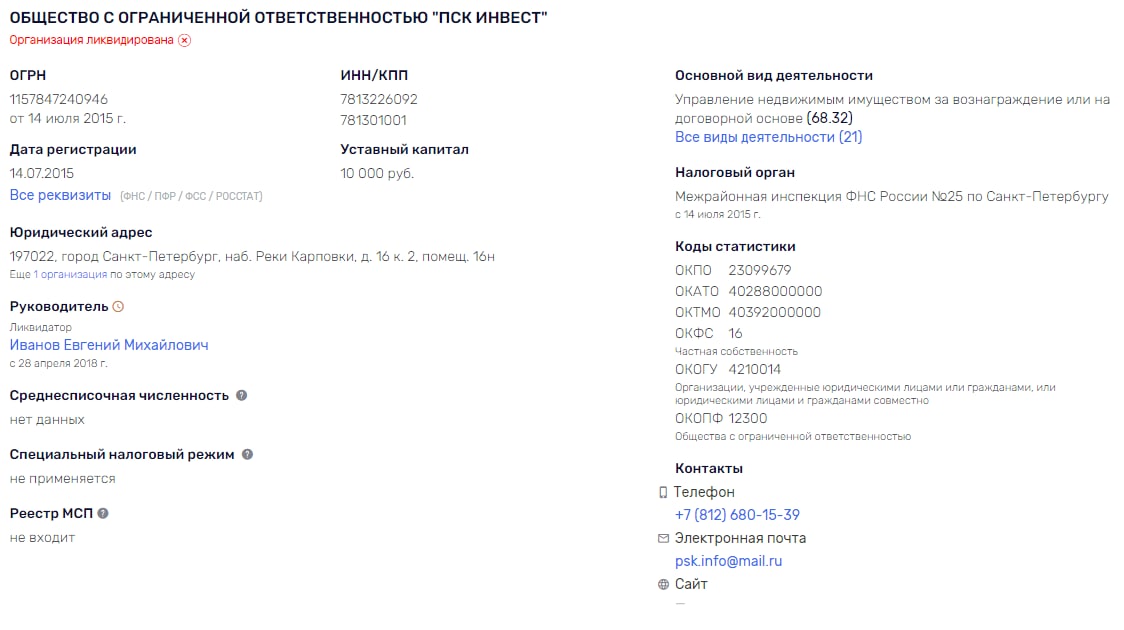The height and width of the screenshot is (630, 1124).
Task: Click the clock history icon beside Руководитель
Action: [118, 307]
